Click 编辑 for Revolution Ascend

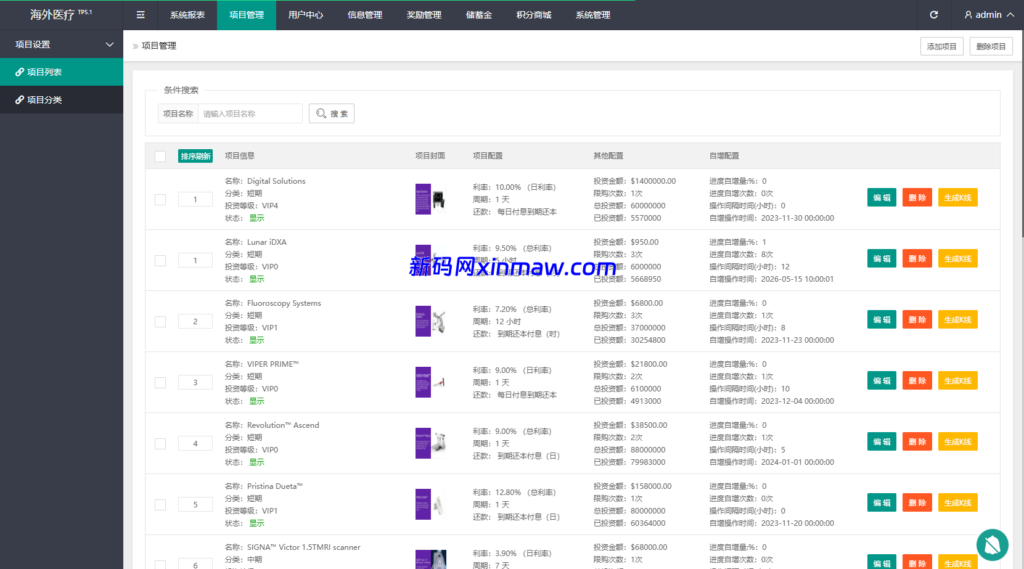[882, 442]
